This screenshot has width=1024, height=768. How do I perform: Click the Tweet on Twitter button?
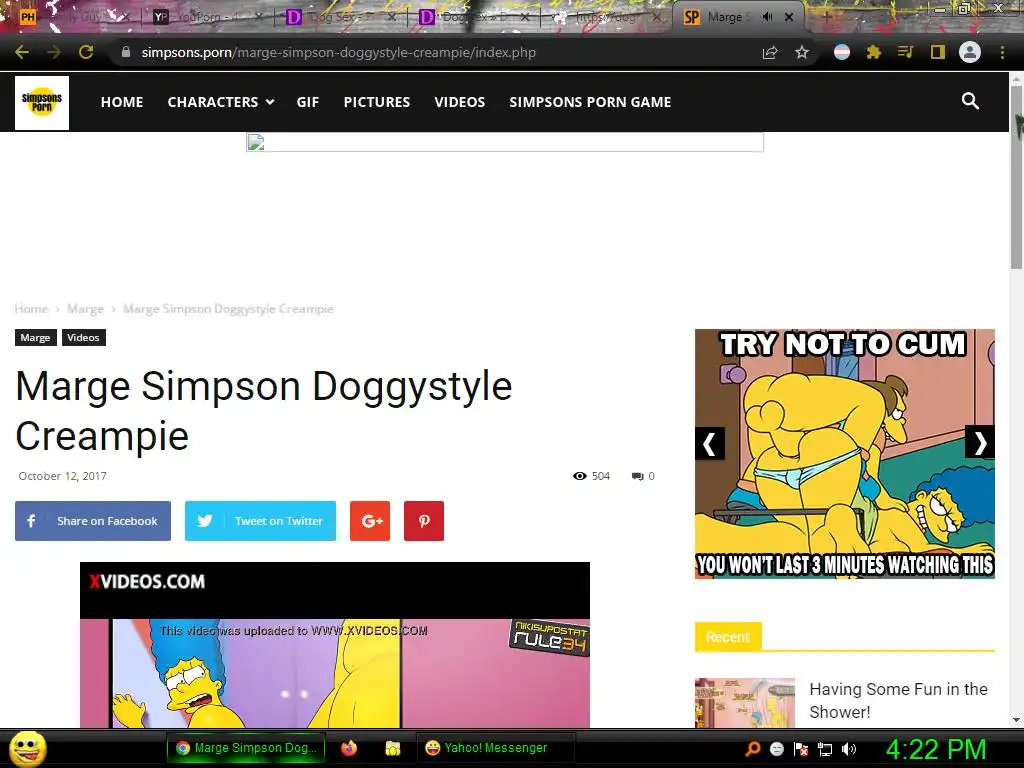click(260, 521)
